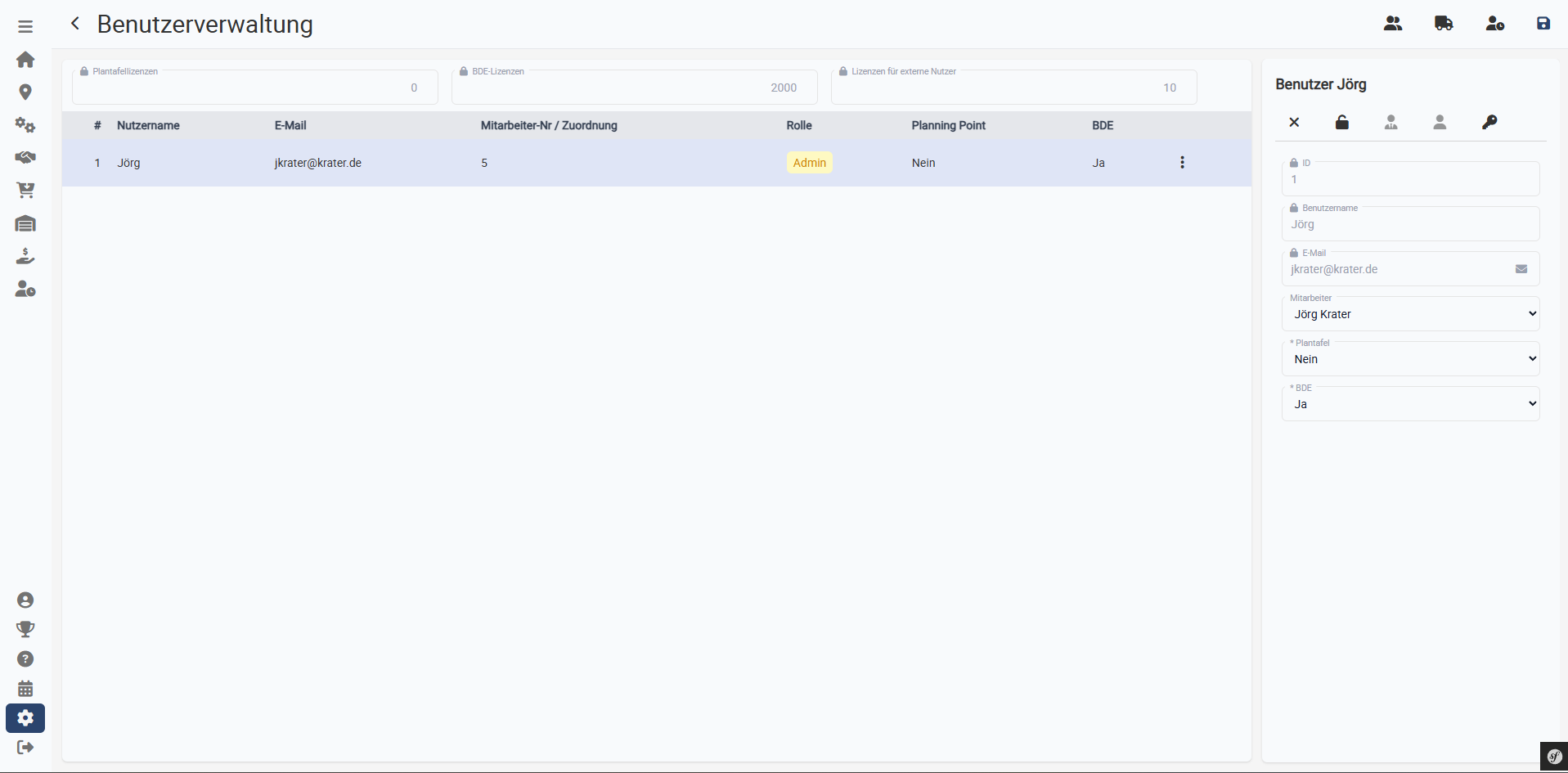This screenshot has width=1568, height=773.
Task: Switch to the manager tab in the user panel
Action: pos(1391,122)
